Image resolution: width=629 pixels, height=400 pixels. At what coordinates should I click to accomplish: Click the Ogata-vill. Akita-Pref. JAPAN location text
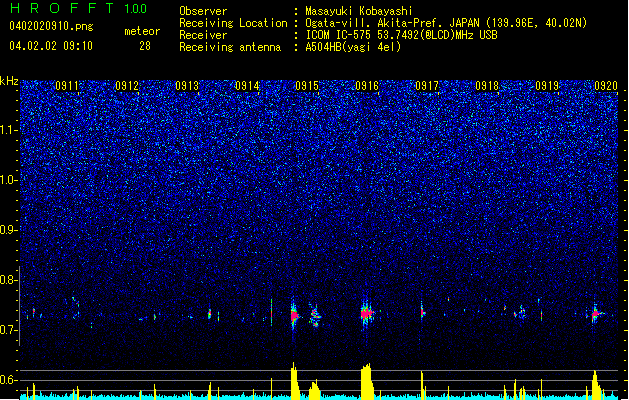click(x=446, y=23)
